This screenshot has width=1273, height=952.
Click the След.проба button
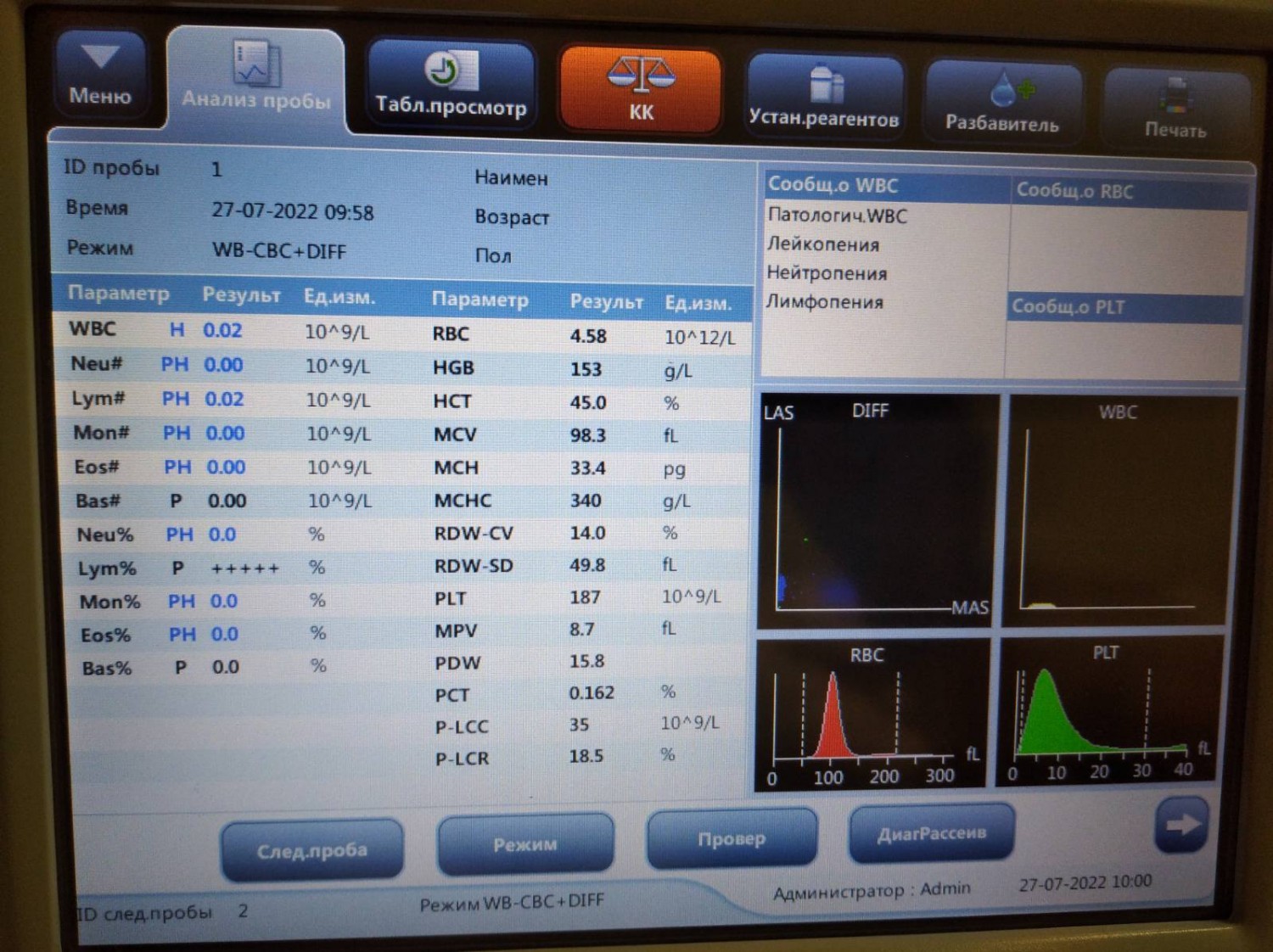click(x=311, y=850)
